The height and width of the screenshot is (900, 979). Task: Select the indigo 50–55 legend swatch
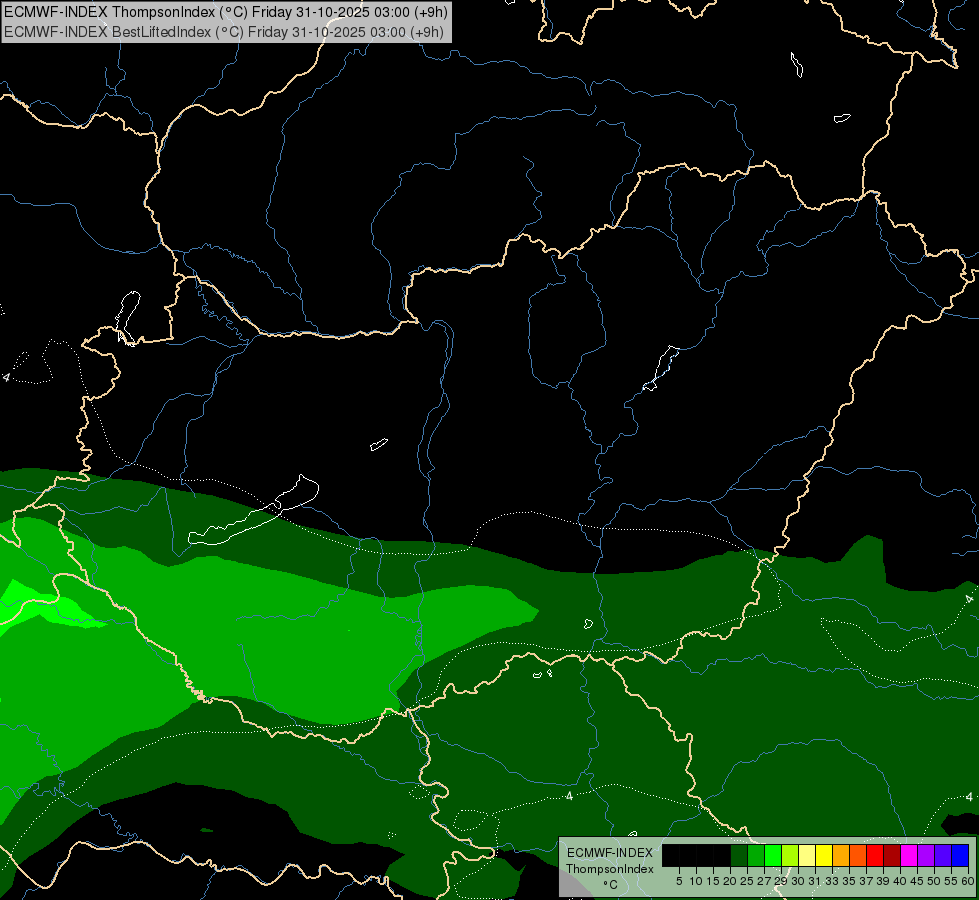pos(943,855)
